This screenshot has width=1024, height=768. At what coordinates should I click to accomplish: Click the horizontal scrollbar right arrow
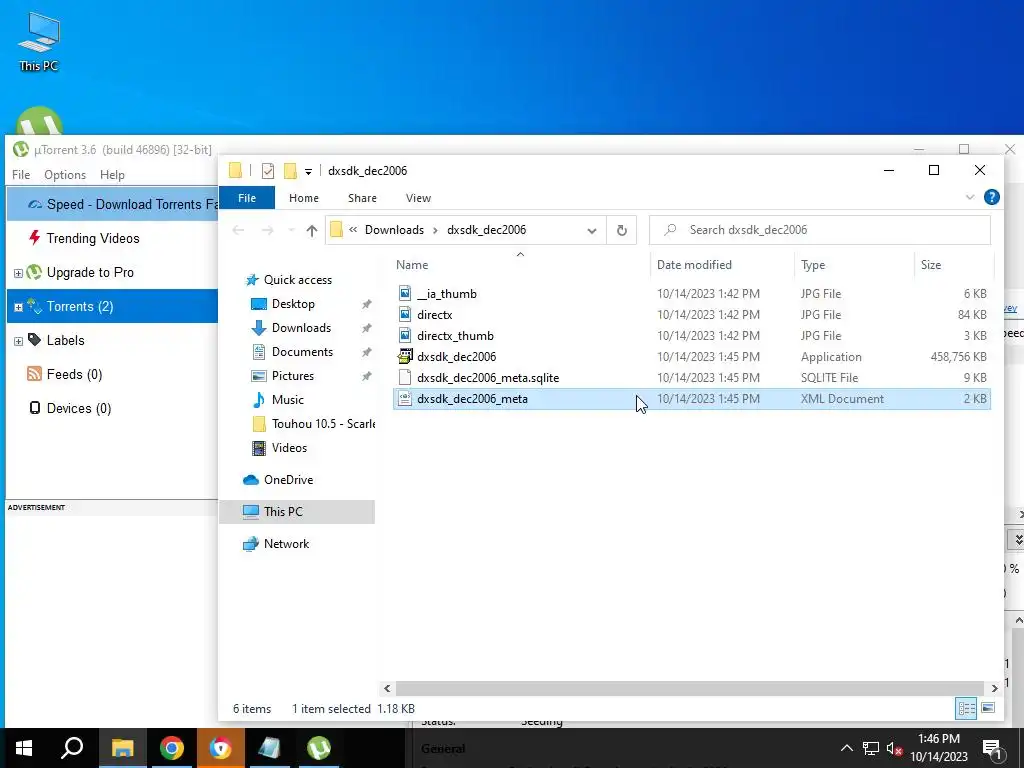pos(994,688)
